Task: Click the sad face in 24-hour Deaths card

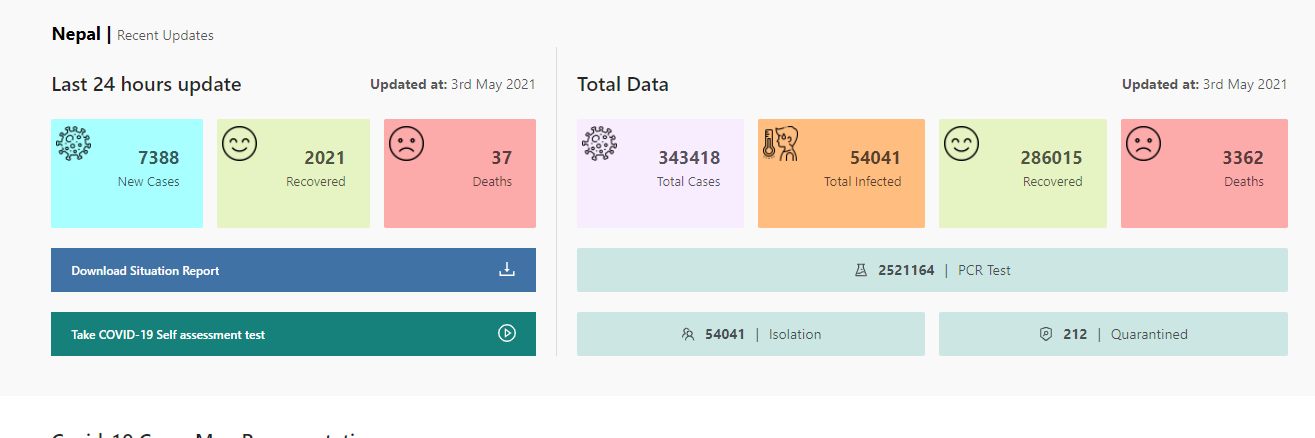Action: pos(407,144)
